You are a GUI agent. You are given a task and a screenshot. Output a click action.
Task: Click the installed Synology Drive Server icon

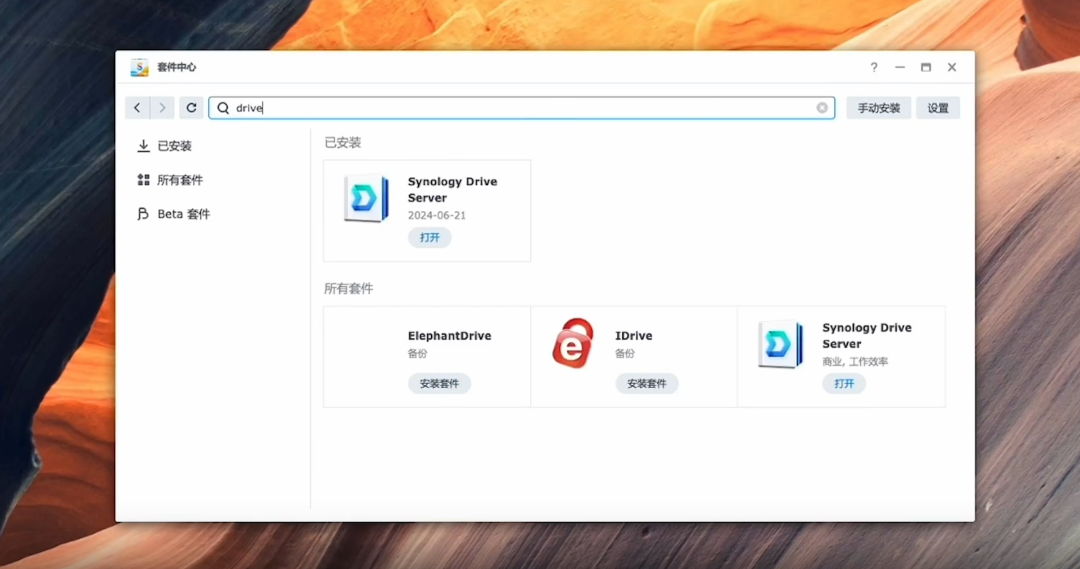(366, 198)
